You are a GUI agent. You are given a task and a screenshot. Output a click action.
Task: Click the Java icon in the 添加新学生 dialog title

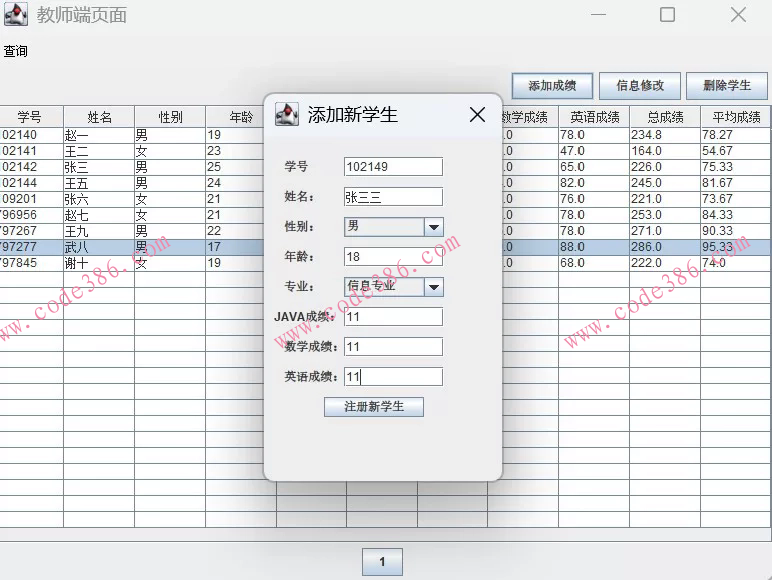click(x=287, y=114)
